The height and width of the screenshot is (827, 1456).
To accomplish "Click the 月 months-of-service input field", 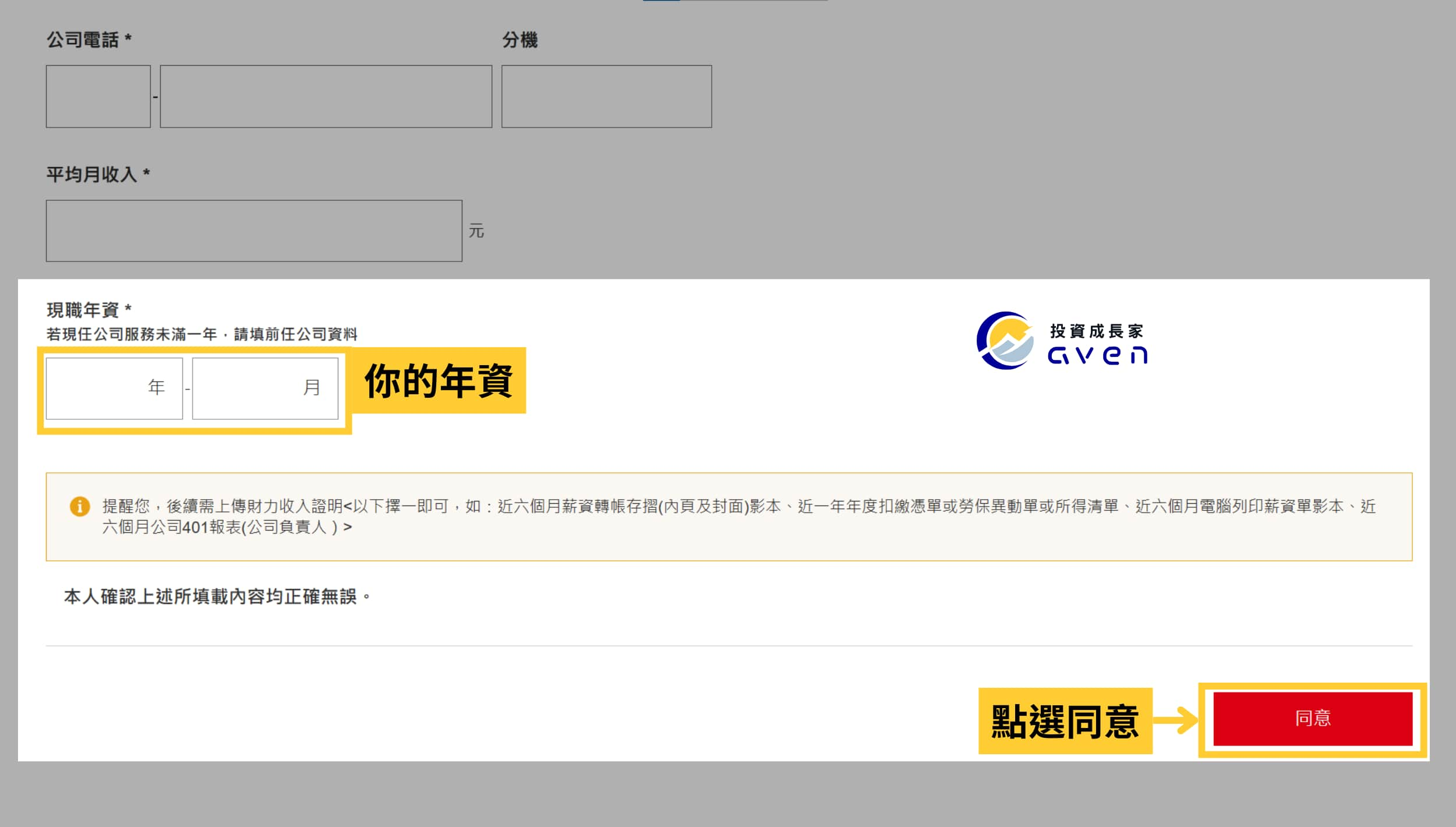I will [x=265, y=388].
